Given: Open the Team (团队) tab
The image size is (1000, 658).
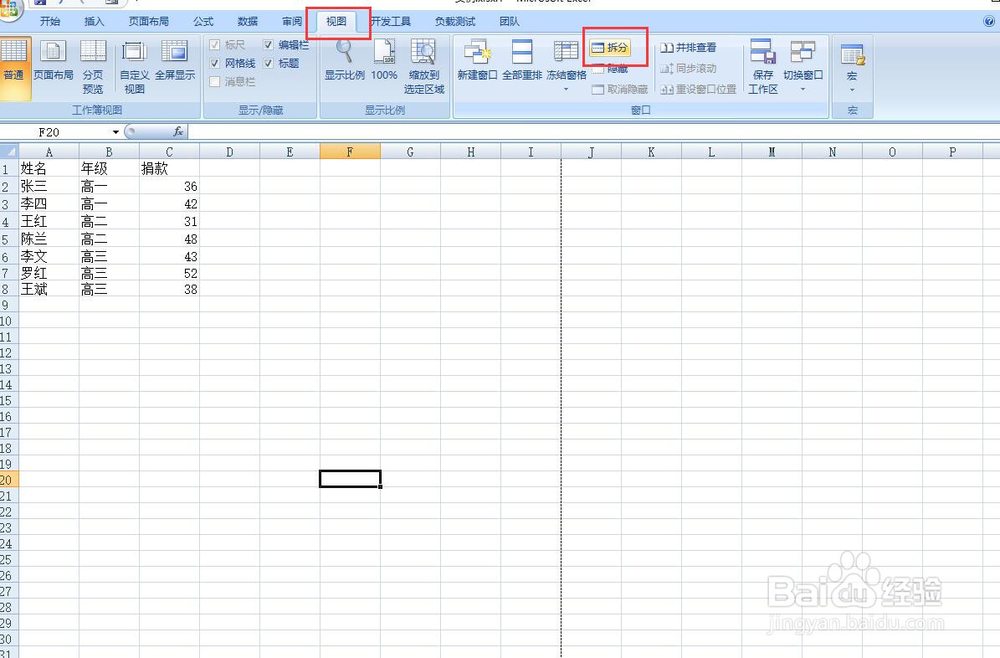Looking at the screenshot, I should pyautogui.click(x=509, y=21).
